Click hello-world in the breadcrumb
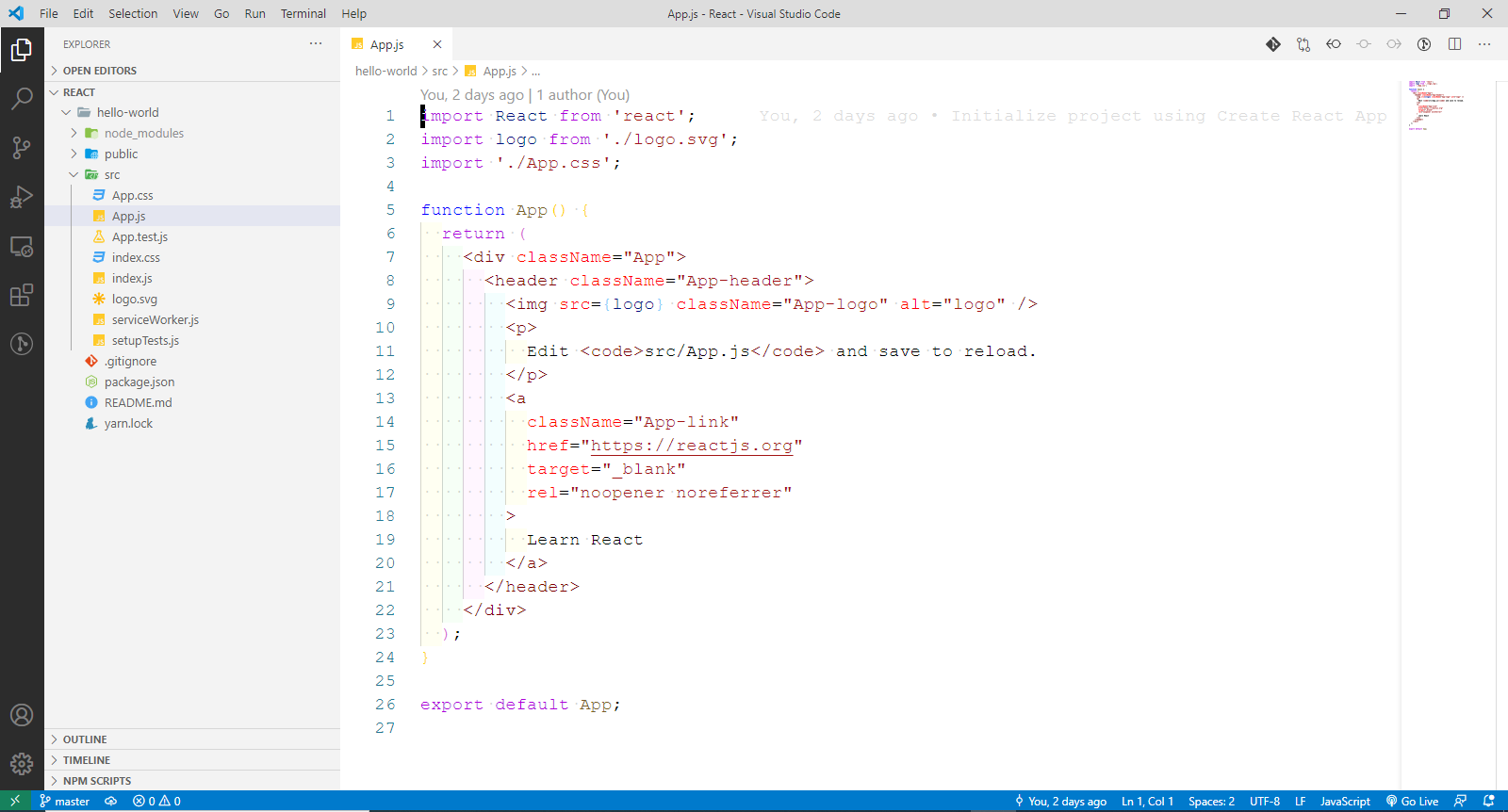The height and width of the screenshot is (812, 1508). [x=385, y=71]
